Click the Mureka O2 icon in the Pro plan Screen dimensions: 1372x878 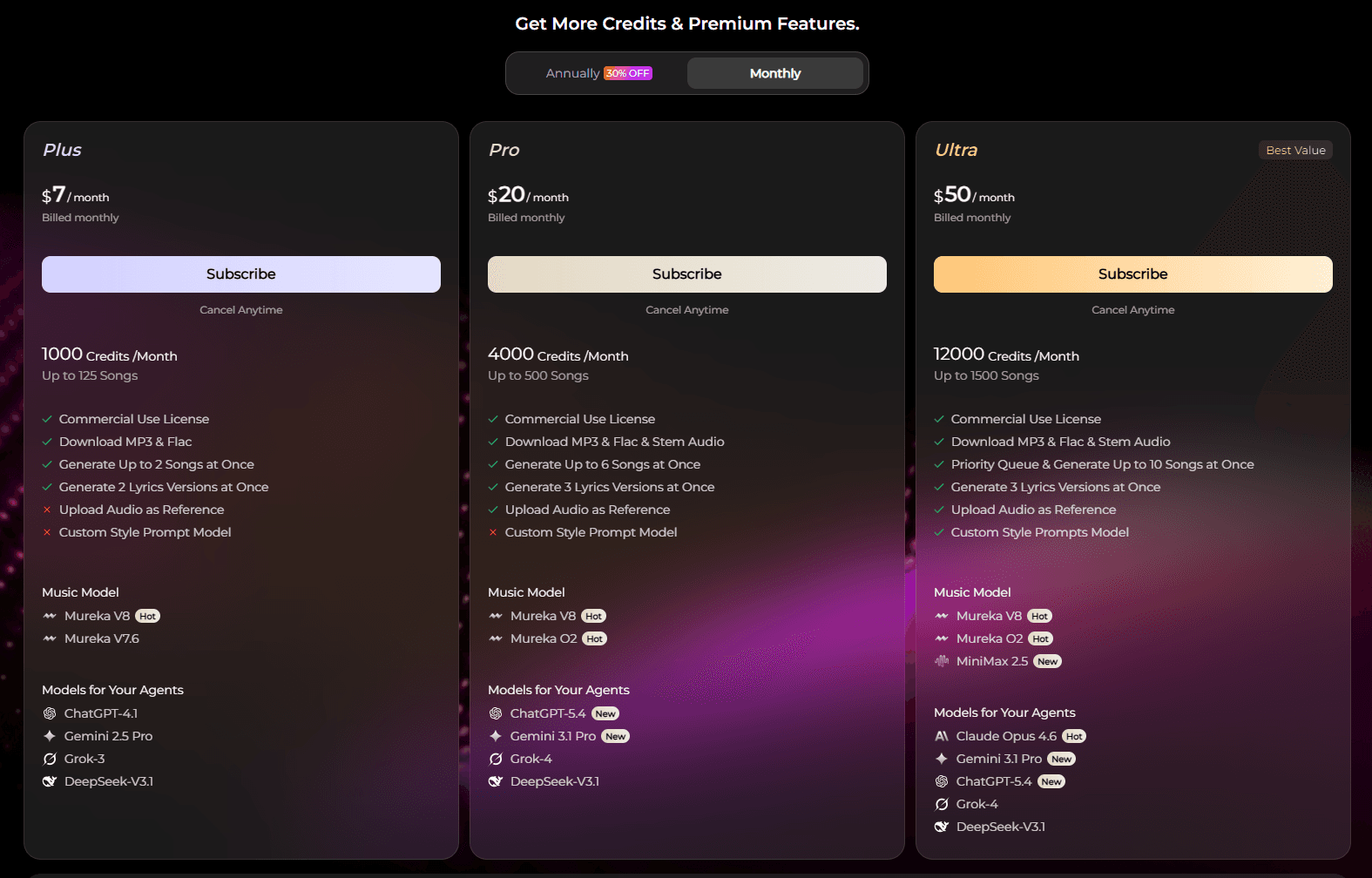coord(496,638)
